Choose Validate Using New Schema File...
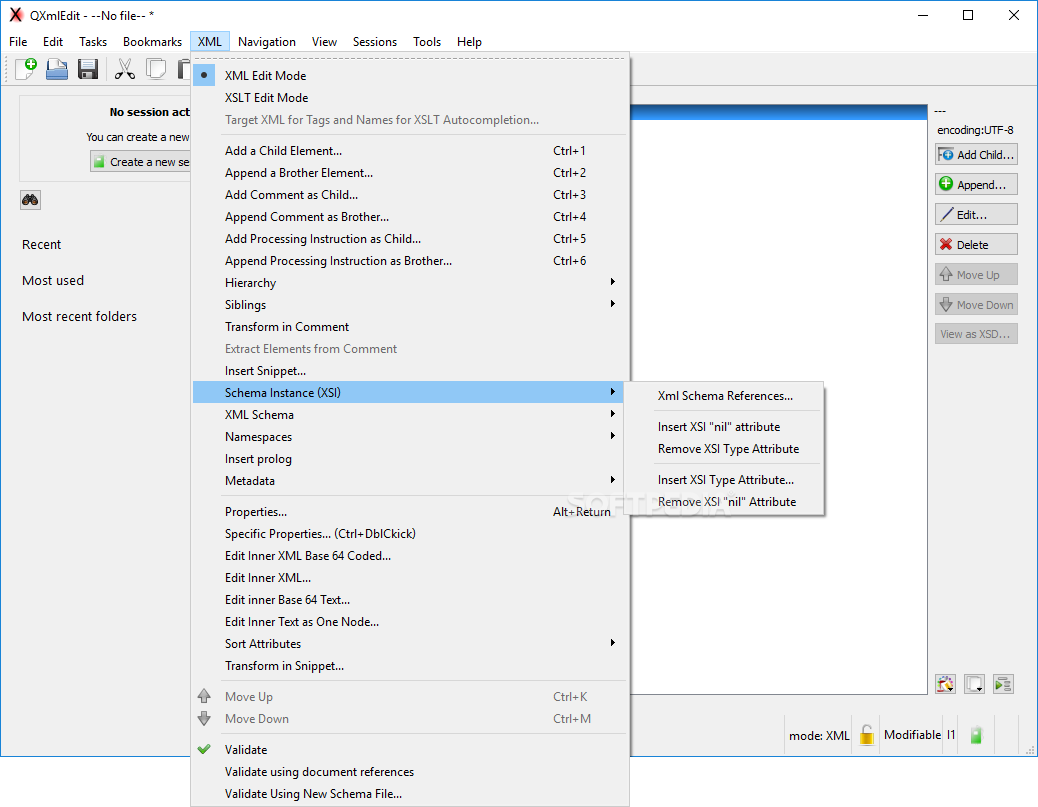Screen dimensions: 1038x807 point(410,794)
